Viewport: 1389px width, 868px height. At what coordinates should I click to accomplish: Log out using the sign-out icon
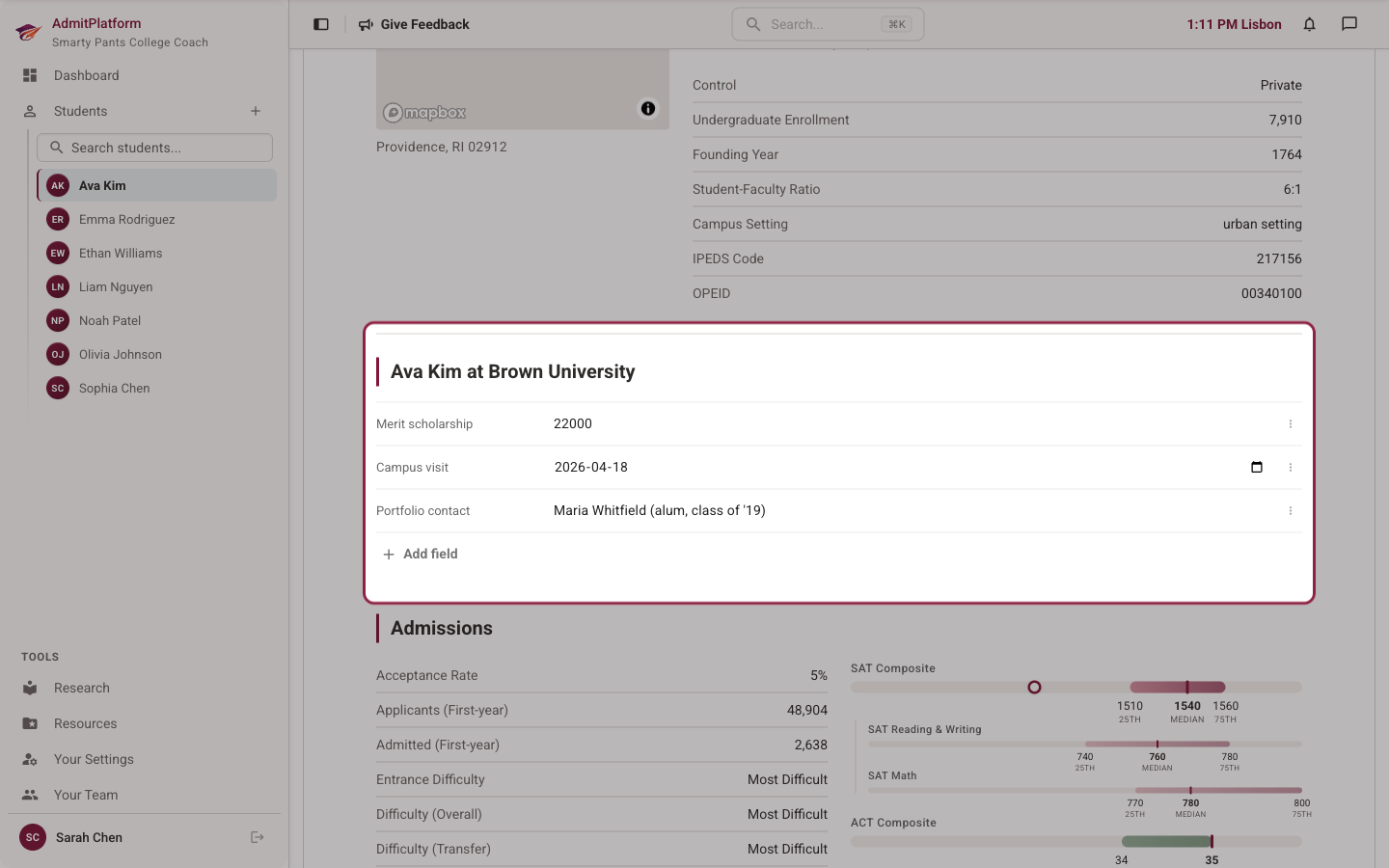[x=258, y=837]
